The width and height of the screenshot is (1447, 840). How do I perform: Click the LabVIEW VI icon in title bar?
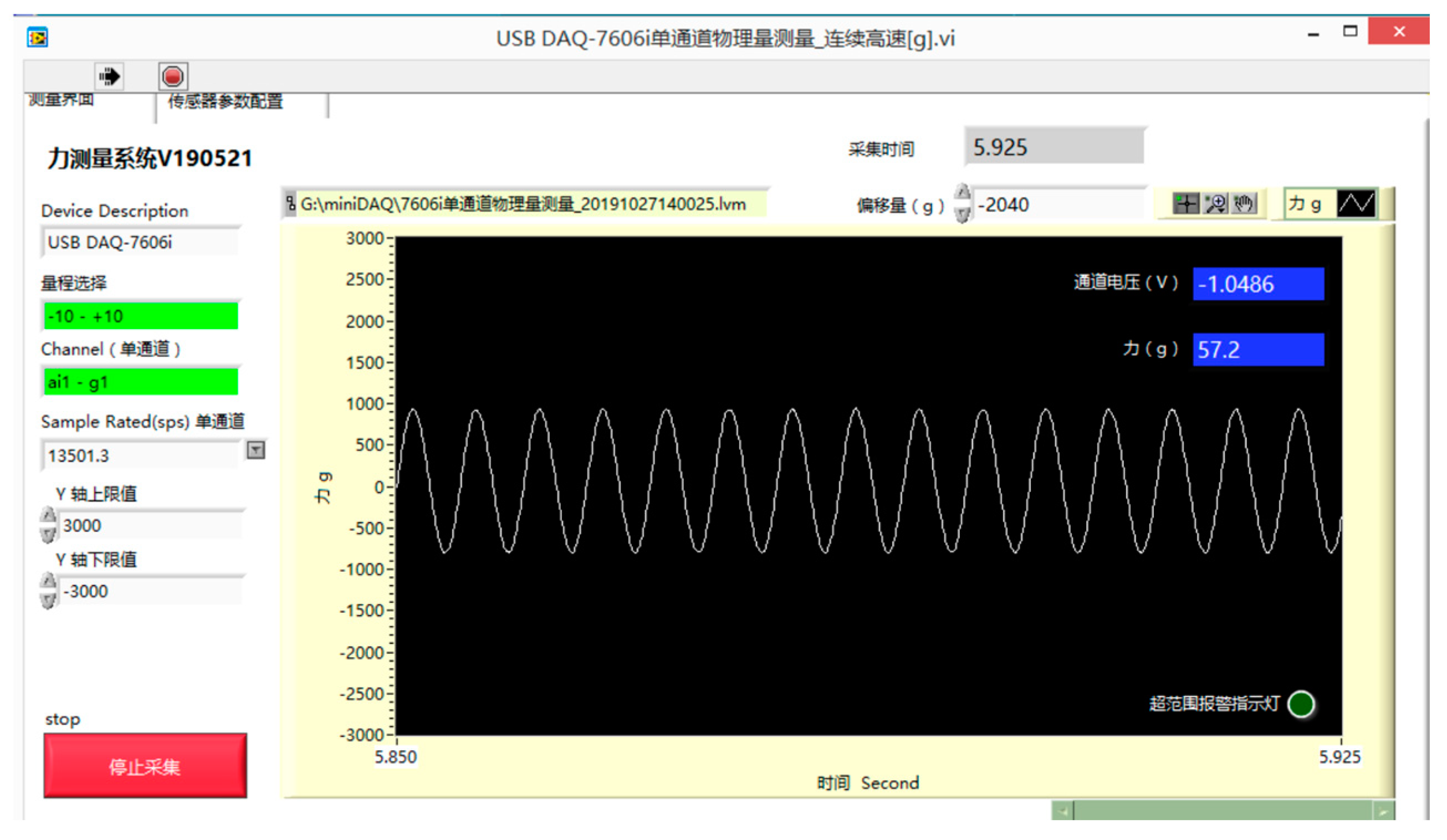pyautogui.click(x=38, y=38)
